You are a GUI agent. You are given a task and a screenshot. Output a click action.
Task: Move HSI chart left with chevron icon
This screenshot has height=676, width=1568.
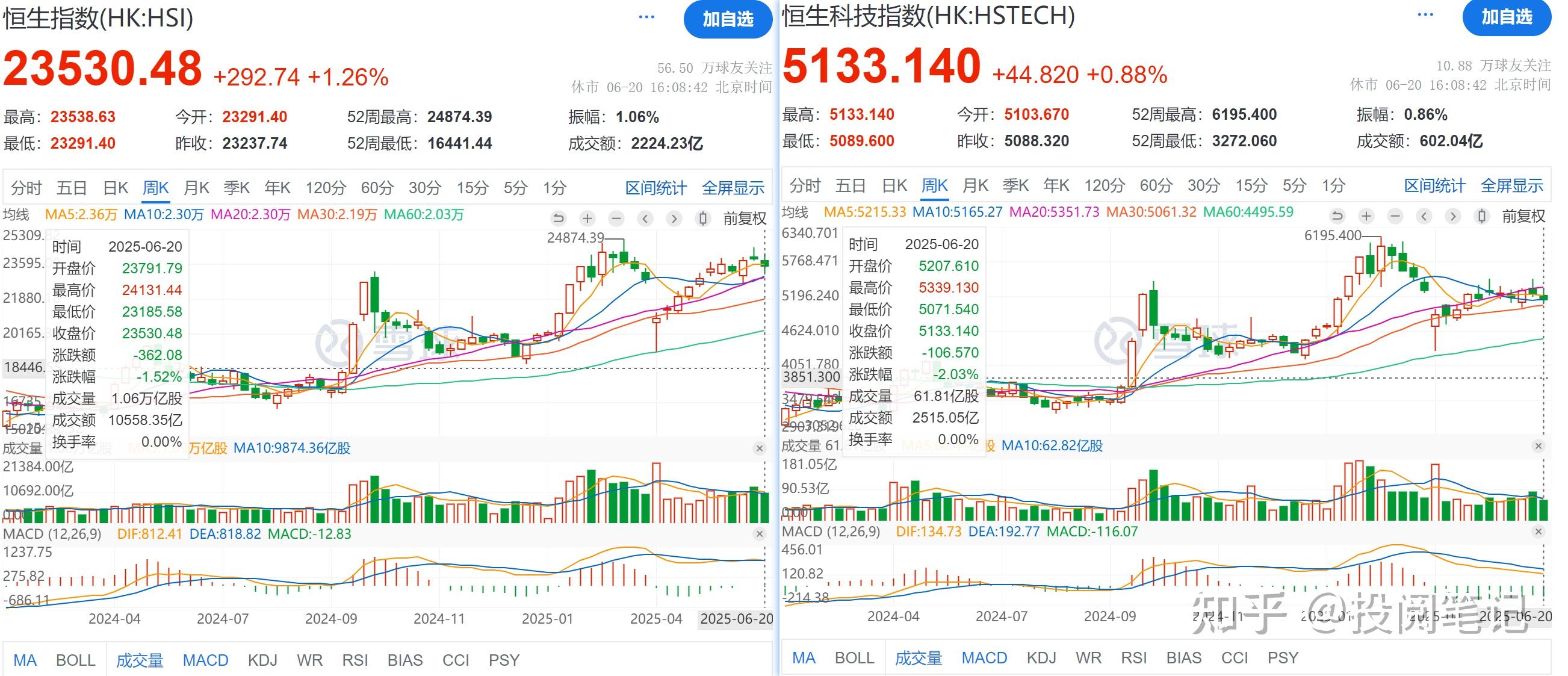point(645,218)
